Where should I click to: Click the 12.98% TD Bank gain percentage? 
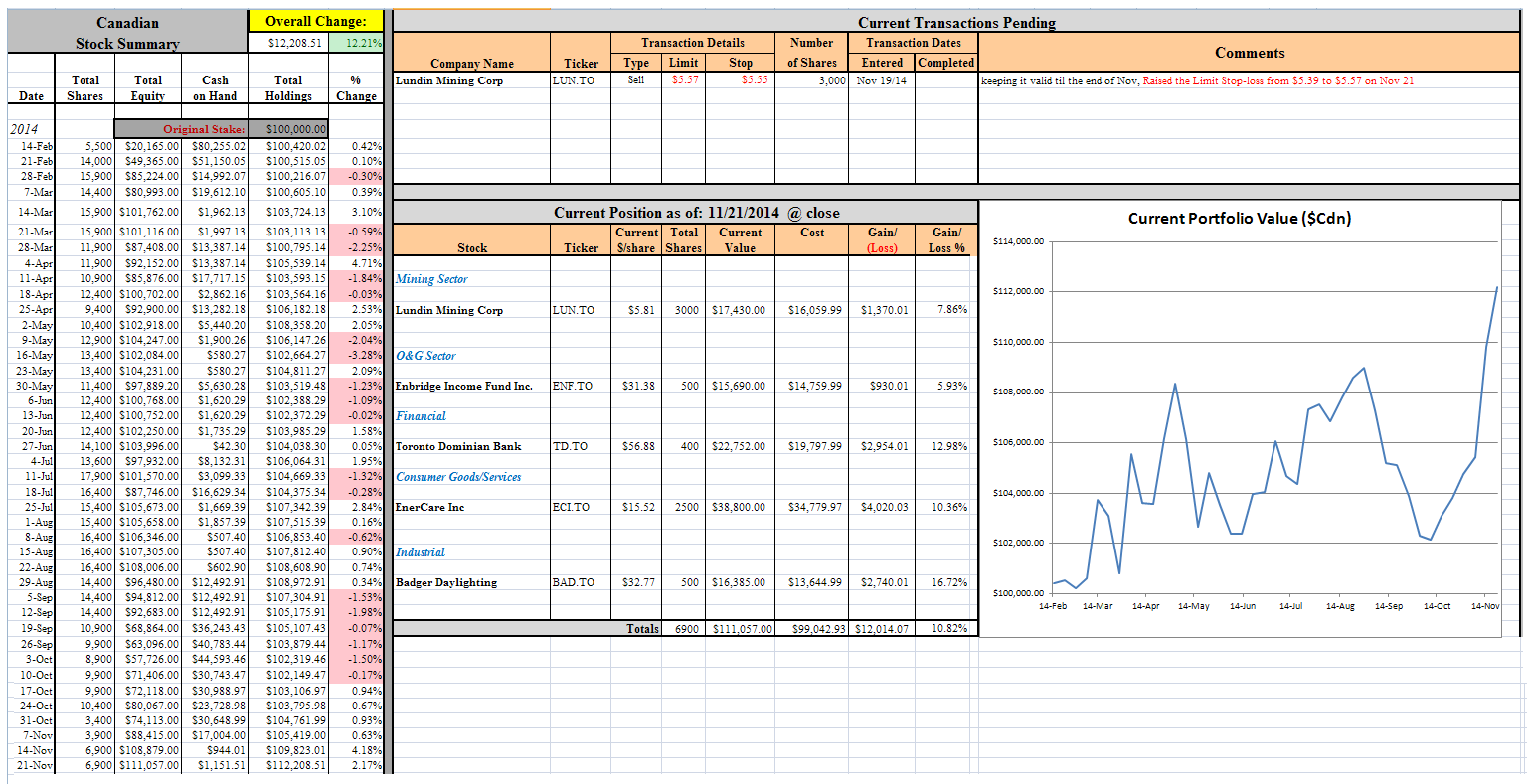(949, 446)
